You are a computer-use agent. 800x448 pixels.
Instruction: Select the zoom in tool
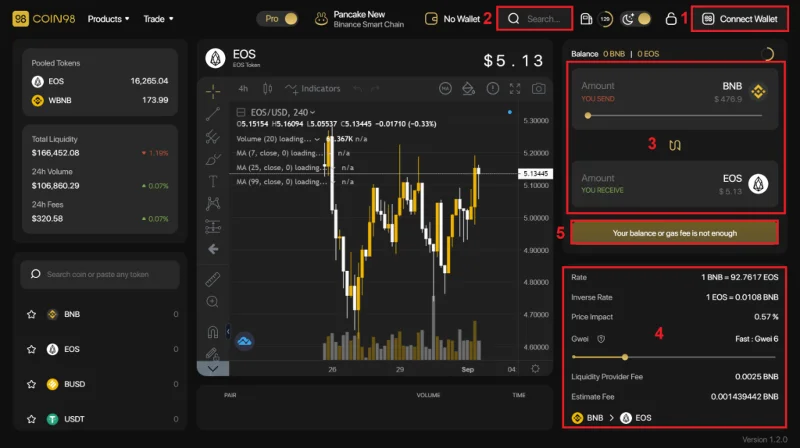coord(213,302)
